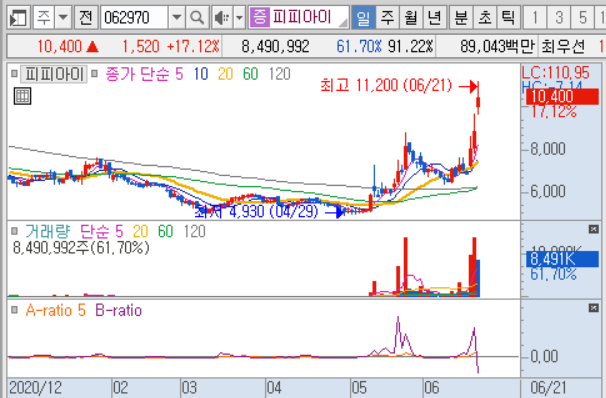Click the 120 moving average legend

279,74
